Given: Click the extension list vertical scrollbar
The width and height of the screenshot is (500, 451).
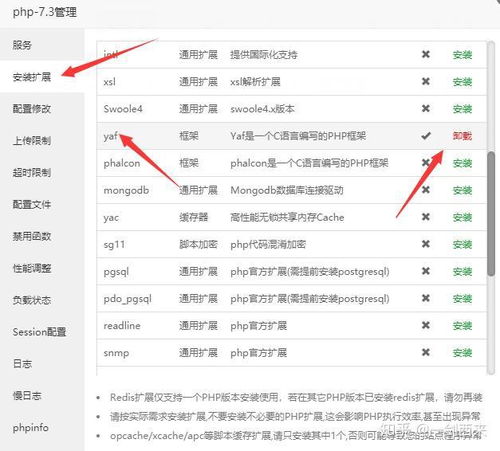Looking at the screenshot, I should tap(491, 214).
